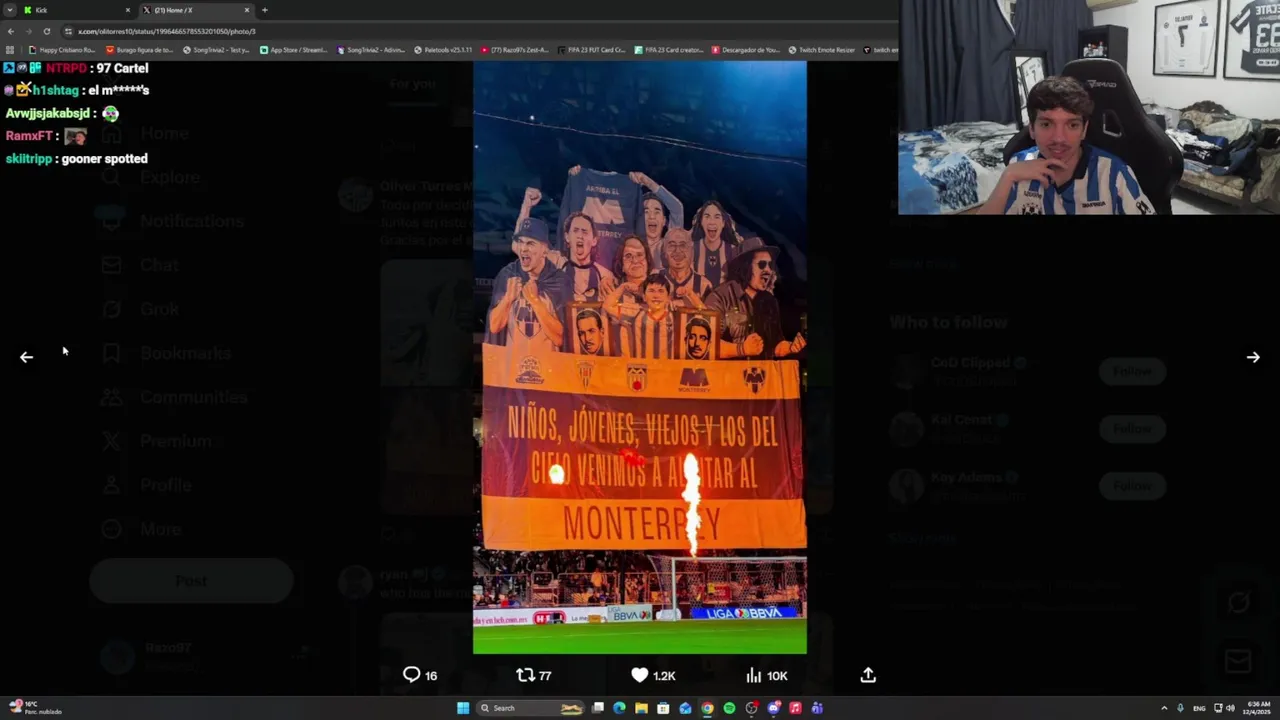The width and height of the screenshot is (1280, 720).
Task: Open clock showing 6:36 AM
Action: click(x=1259, y=708)
